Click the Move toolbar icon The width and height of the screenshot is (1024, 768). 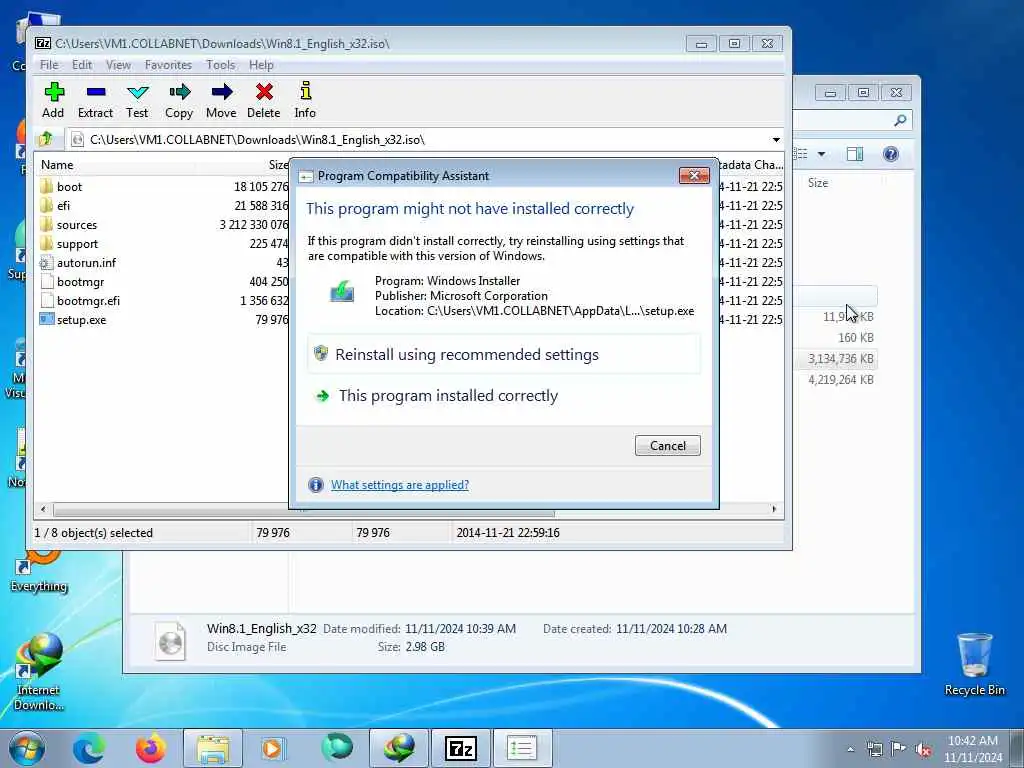pos(221,101)
